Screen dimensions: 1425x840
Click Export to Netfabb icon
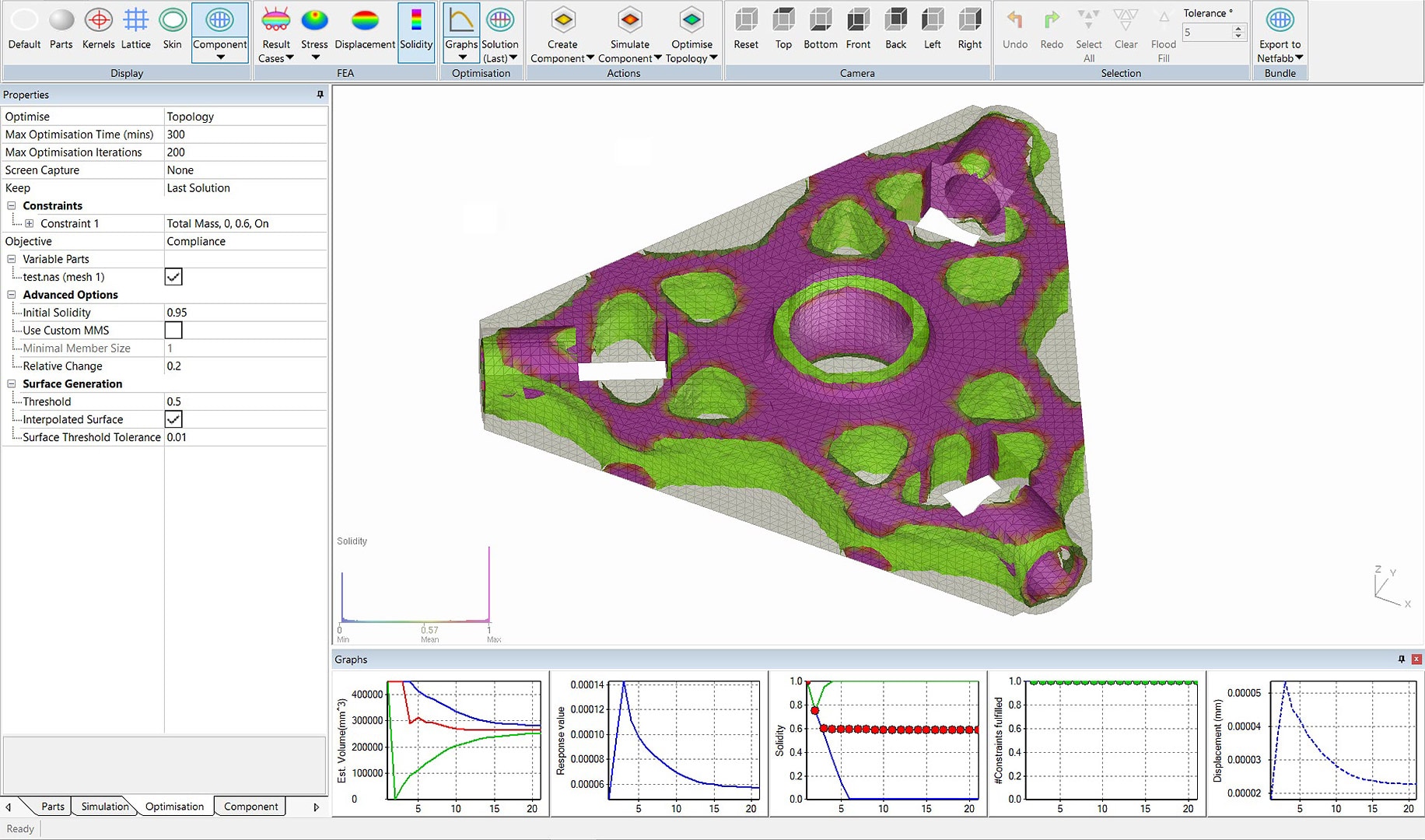tap(1280, 21)
